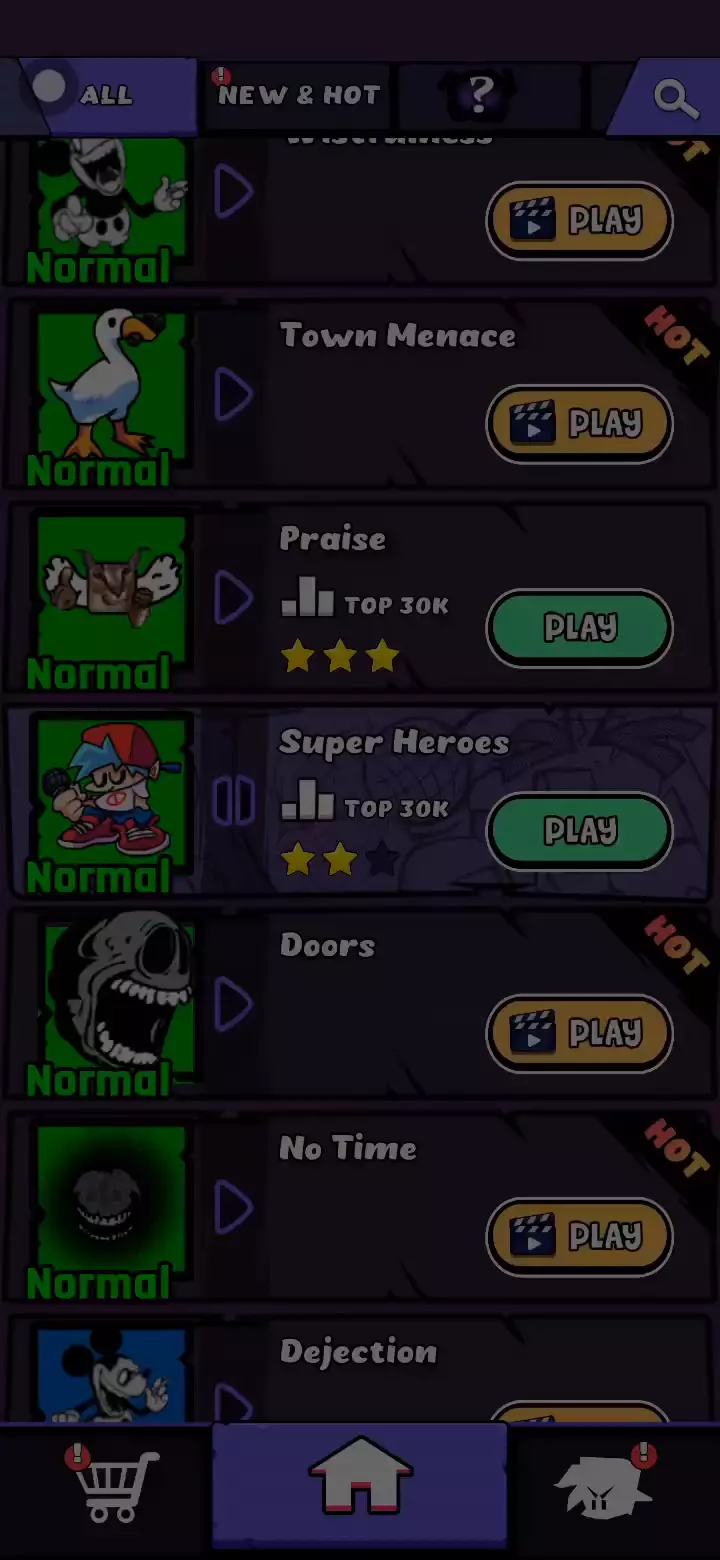Preview Praise with its play arrow

click(233, 599)
